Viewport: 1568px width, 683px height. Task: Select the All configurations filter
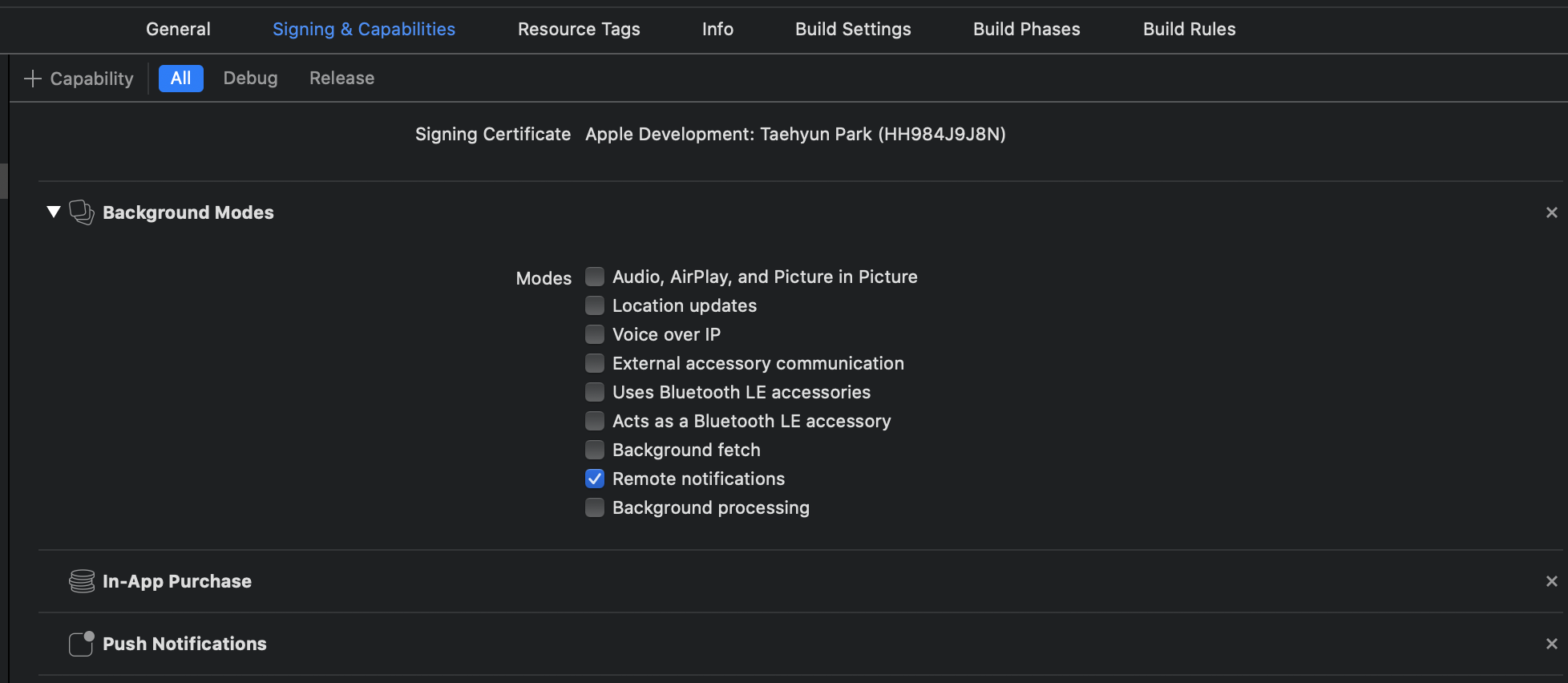click(181, 79)
